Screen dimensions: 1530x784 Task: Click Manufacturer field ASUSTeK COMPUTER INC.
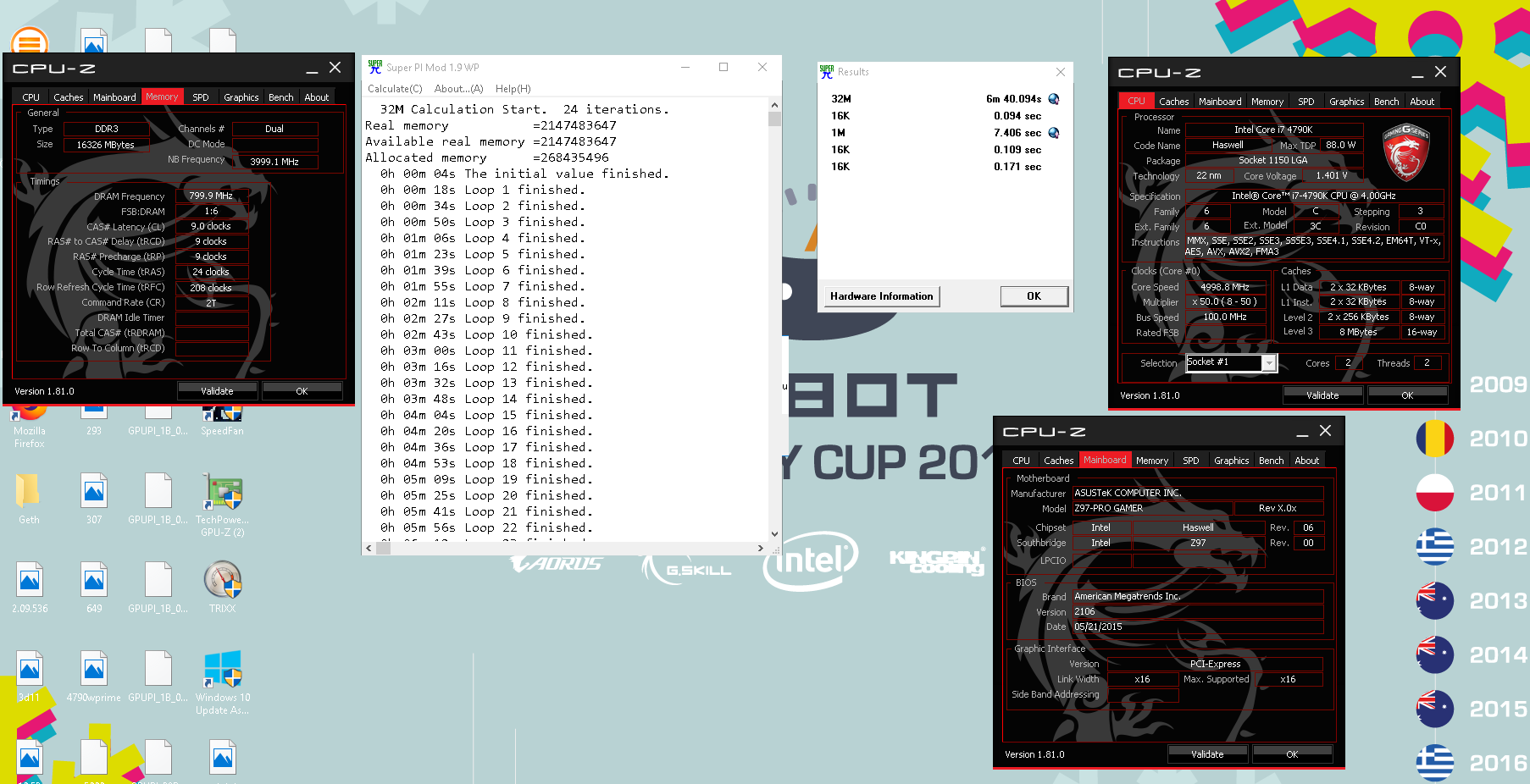tap(1198, 493)
